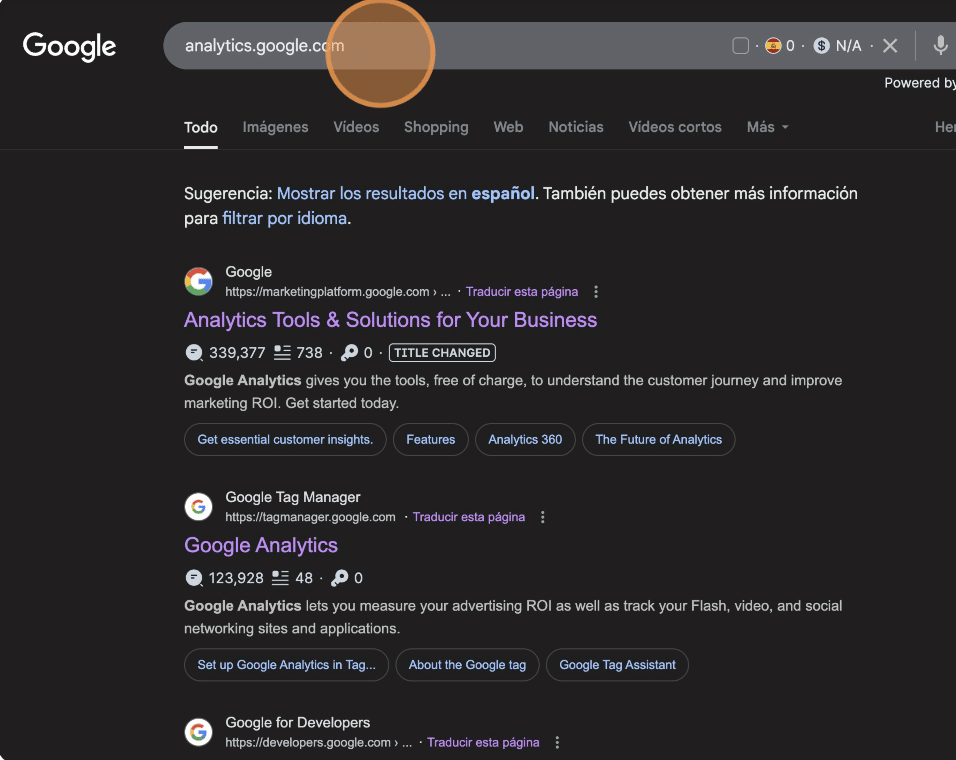Switch to the Imágenes tab
This screenshot has width=956, height=760.
(275, 127)
